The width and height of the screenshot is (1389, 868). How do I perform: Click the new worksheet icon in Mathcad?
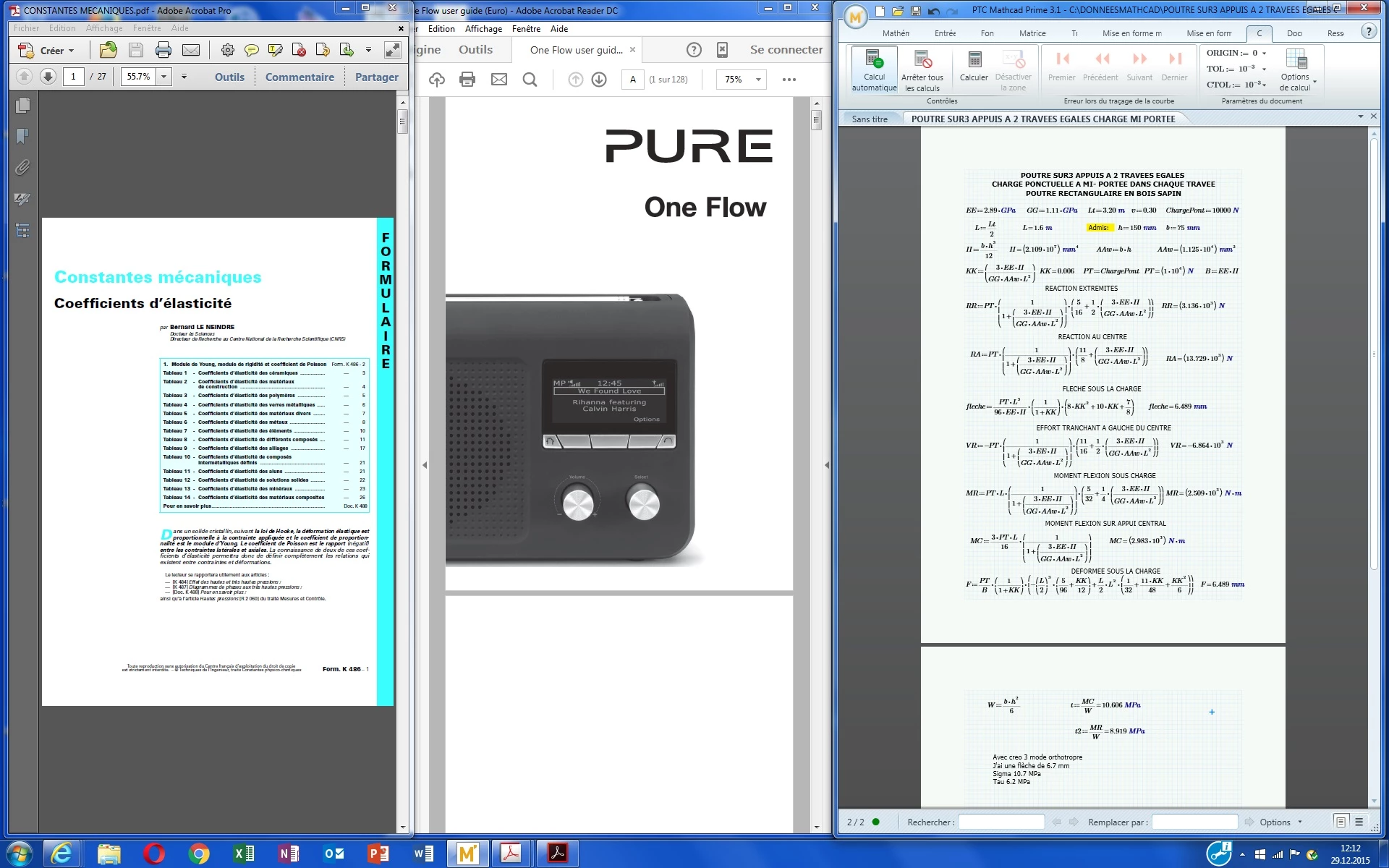[x=880, y=11]
